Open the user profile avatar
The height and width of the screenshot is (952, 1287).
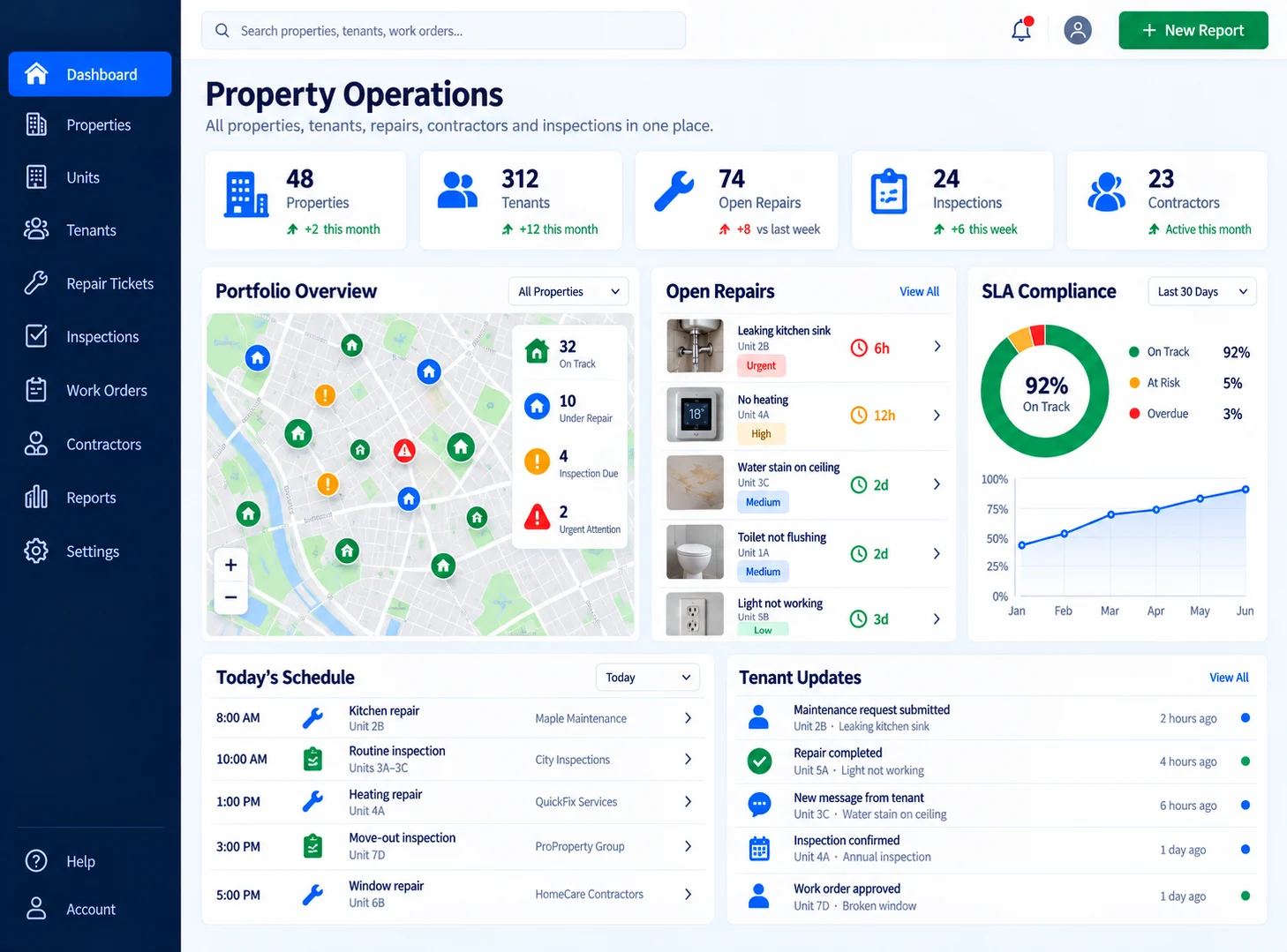1077,30
